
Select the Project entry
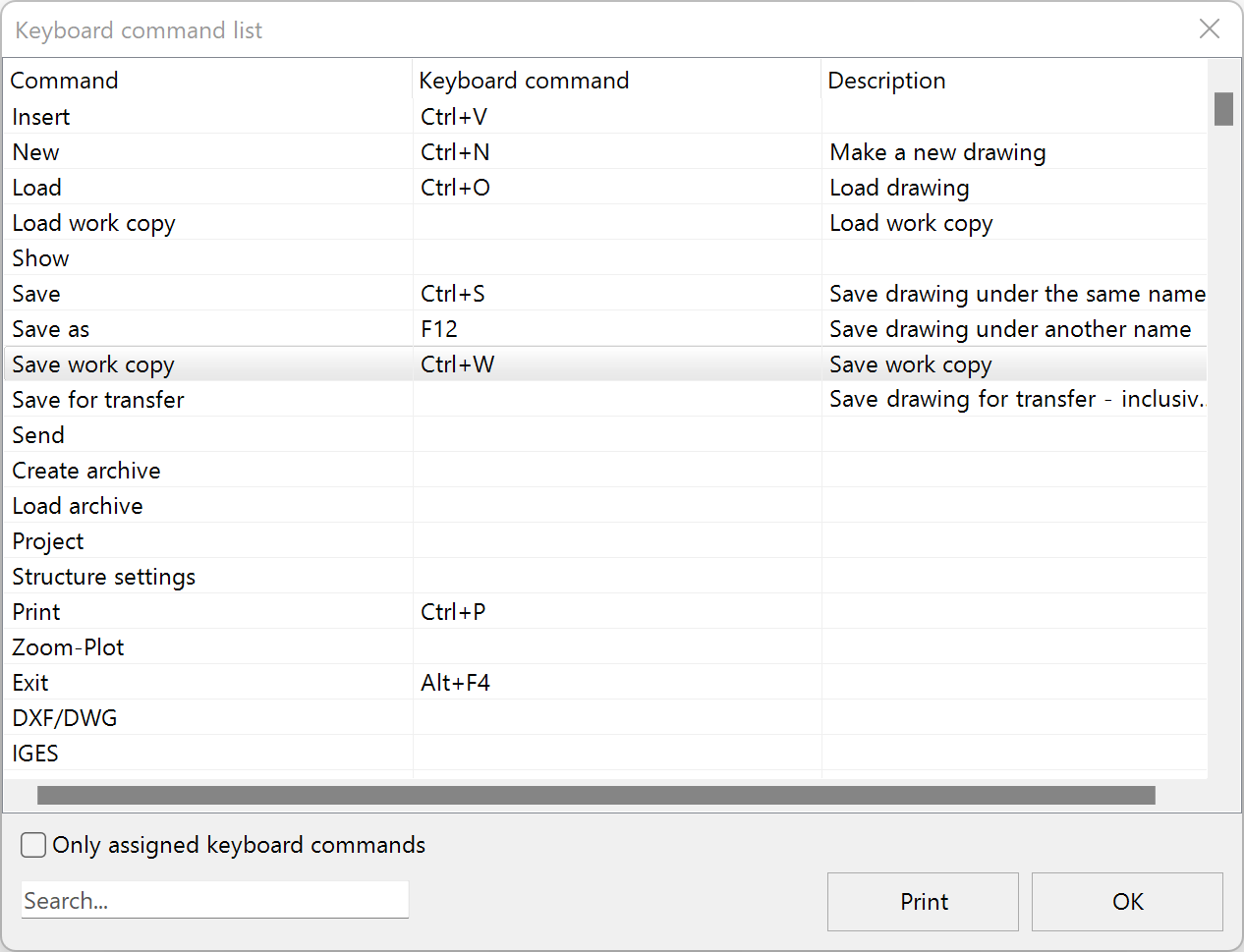tap(197, 541)
